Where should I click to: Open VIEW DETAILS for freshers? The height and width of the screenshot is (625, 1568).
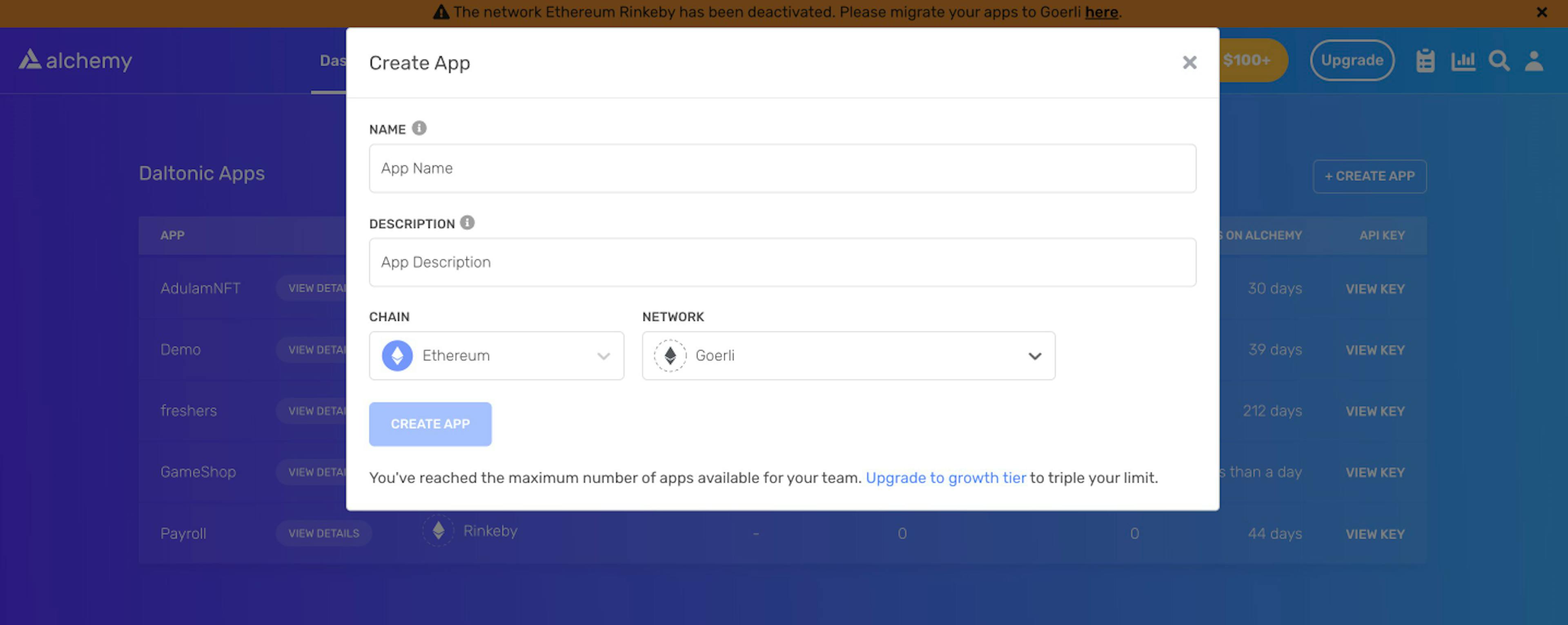pyautogui.click(x=311, y=411)
